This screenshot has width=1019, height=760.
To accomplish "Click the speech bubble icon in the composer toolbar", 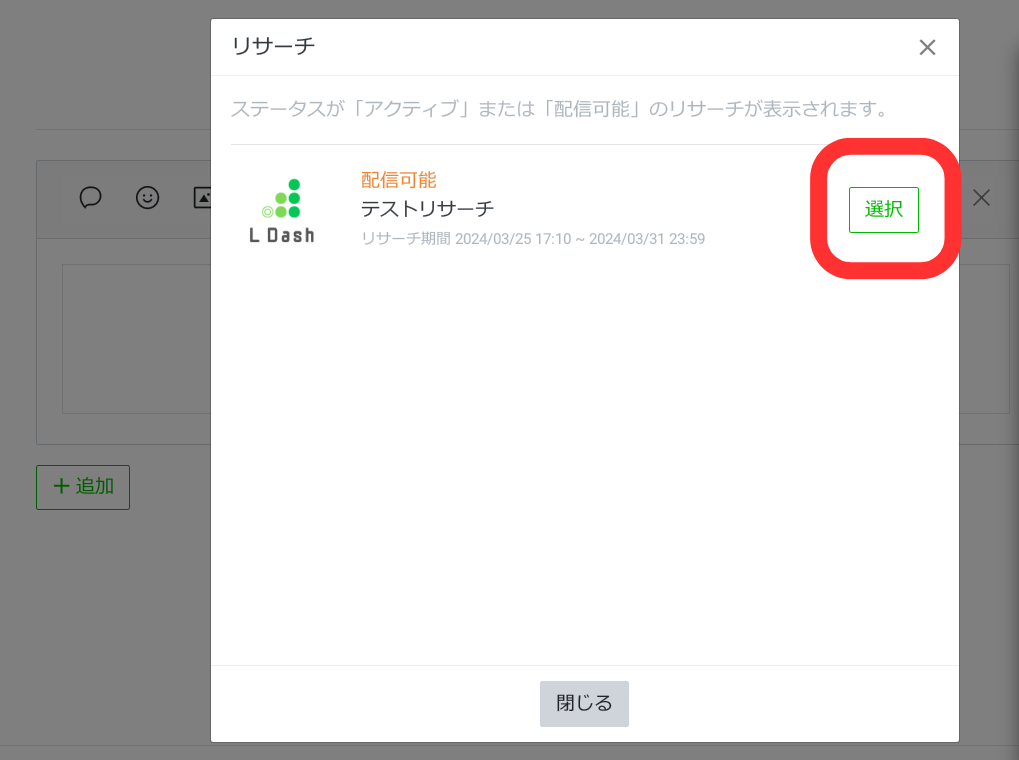I will pyautogui.click(x=90, y=198).
